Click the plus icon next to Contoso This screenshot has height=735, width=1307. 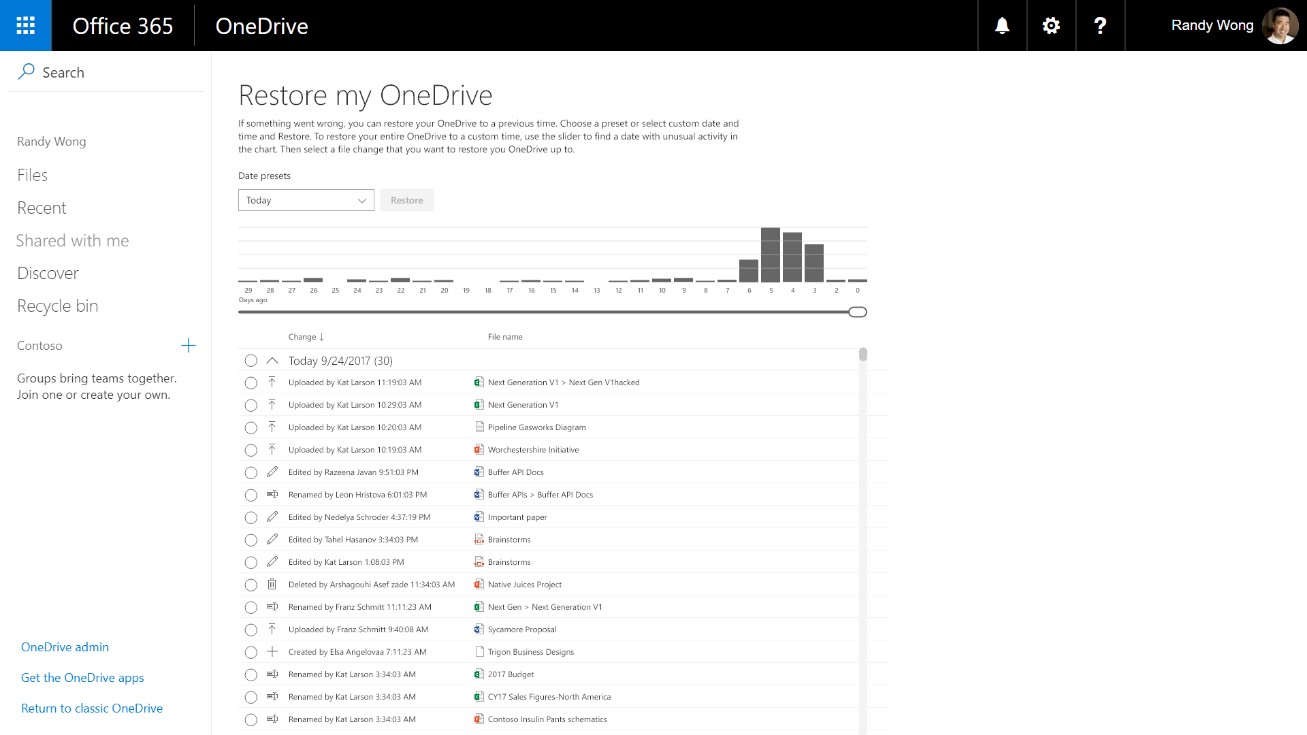point(188,346)
